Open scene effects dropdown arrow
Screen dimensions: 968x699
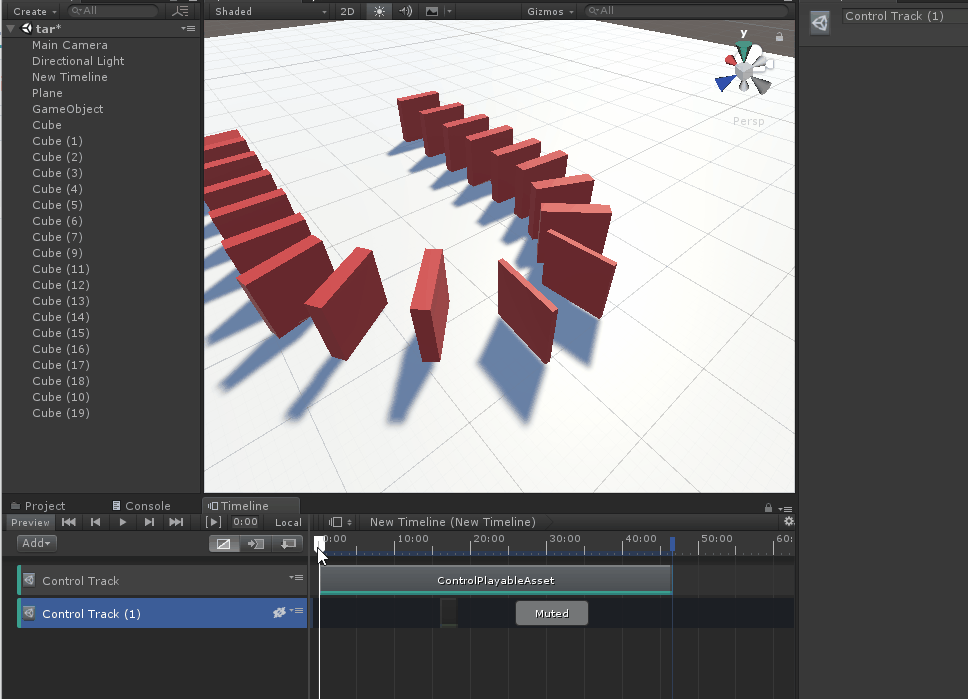click(449, 11)
